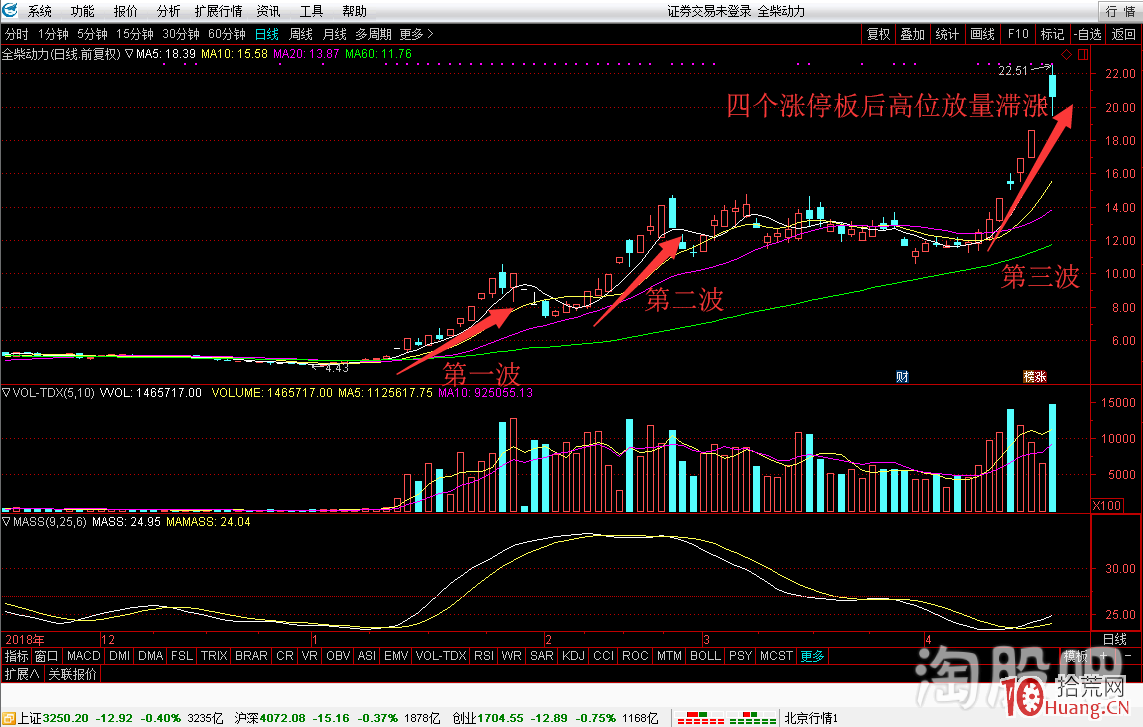Open the 模板 template dropdown
Screen dimensions: 1143x727
(1075, 656)
